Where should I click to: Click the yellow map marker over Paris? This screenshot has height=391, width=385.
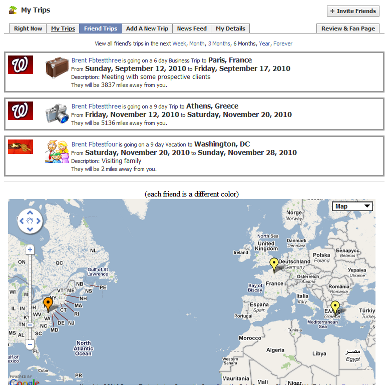point(274,264)
